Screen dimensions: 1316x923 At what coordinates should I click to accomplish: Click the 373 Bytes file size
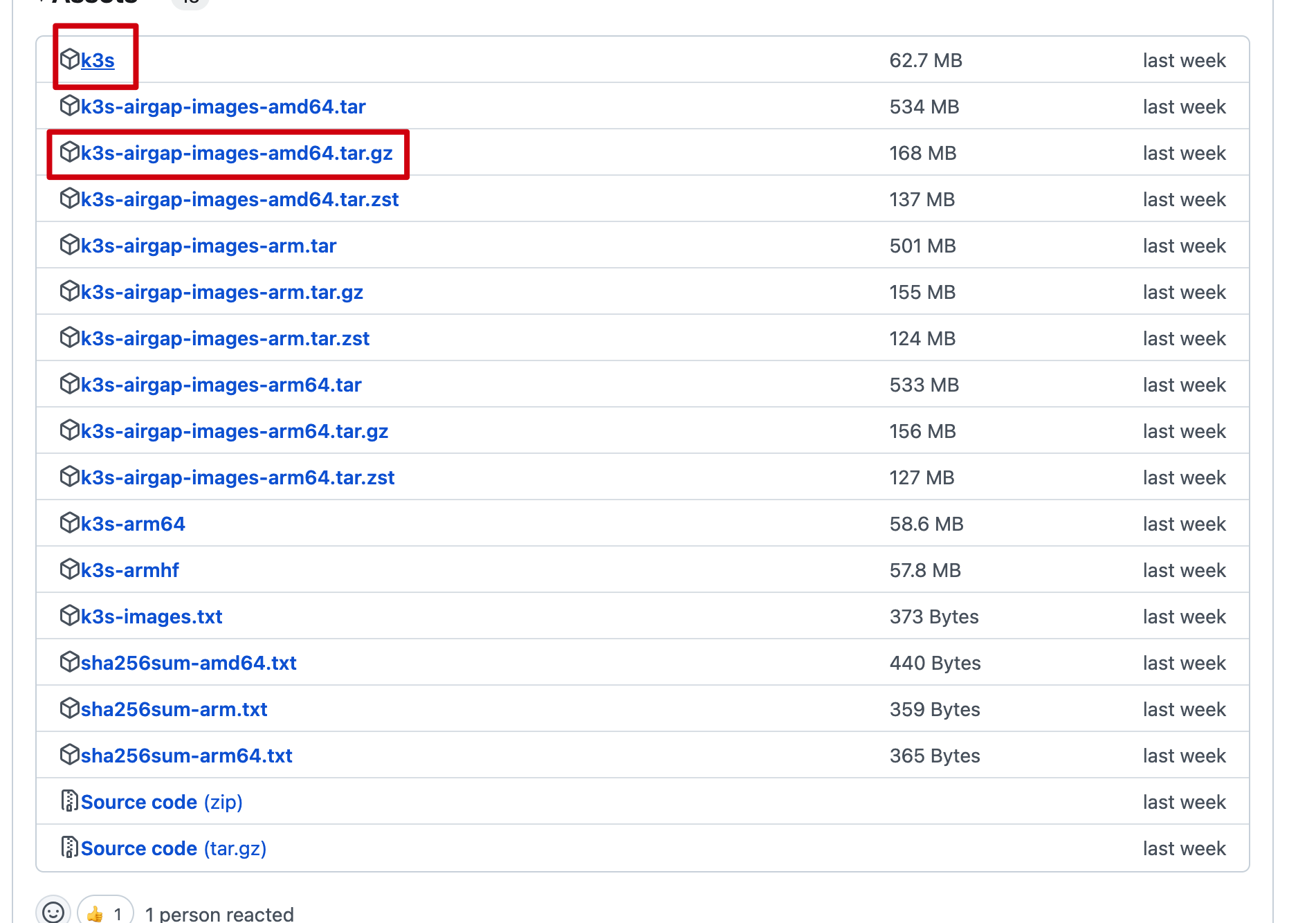[934, 616]
